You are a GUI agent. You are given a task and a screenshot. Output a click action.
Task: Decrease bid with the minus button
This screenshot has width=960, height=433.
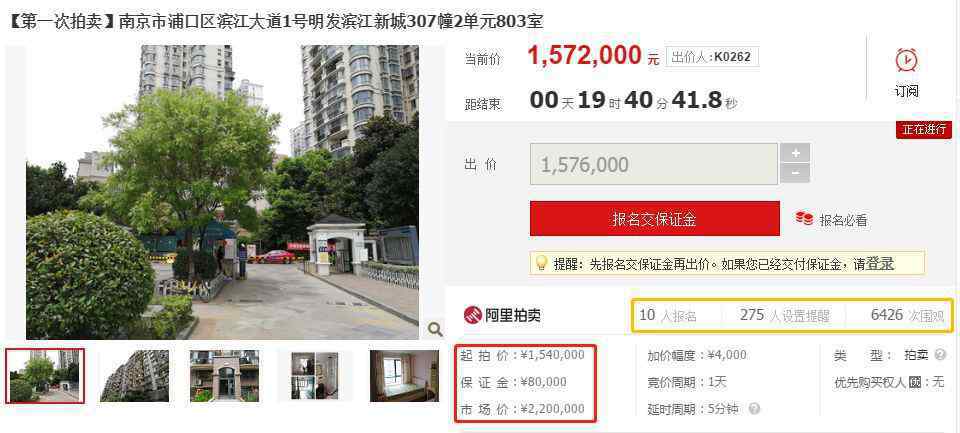(x=795, y=173)
